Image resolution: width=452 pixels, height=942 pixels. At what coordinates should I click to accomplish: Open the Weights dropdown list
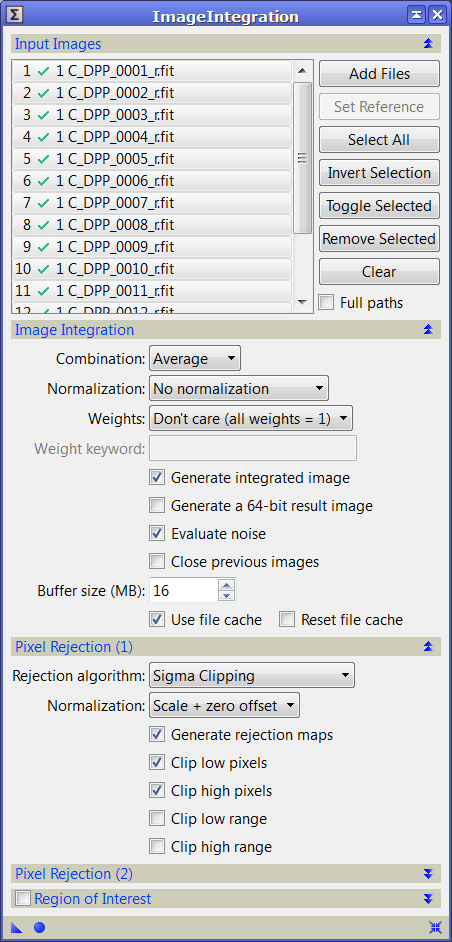pyautogui.click(x=251, y=419)
